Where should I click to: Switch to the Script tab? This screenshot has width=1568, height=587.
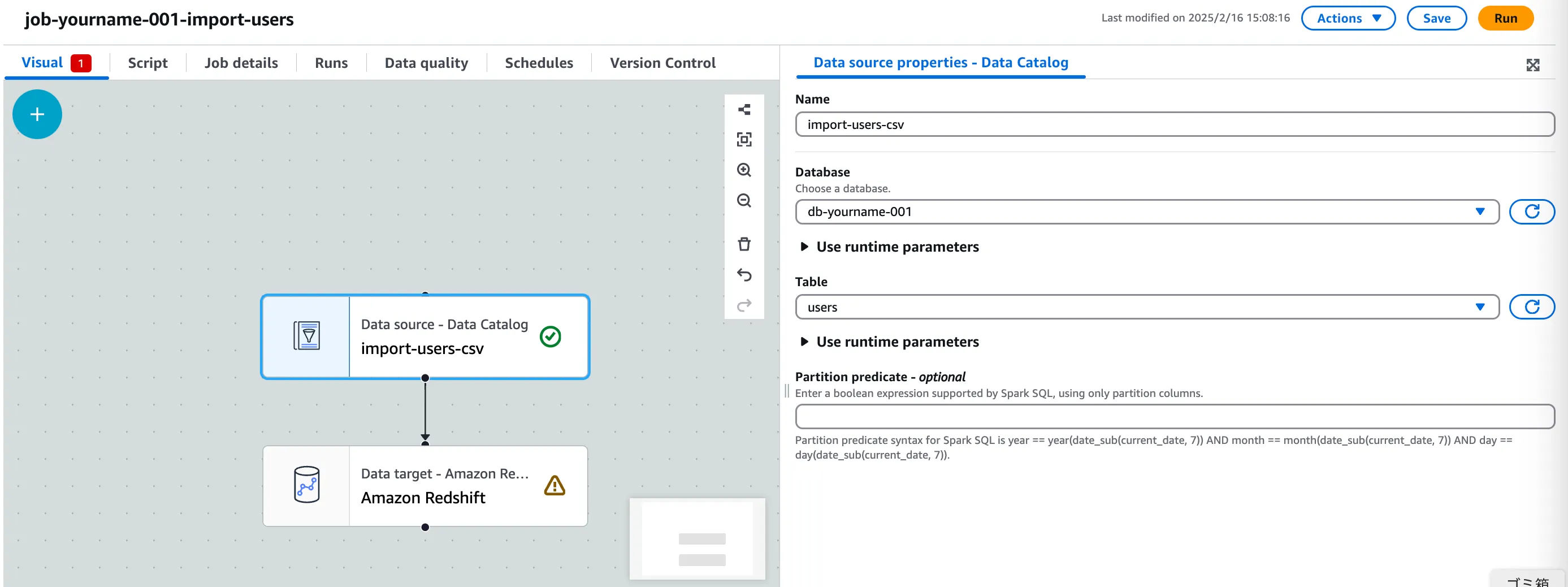(x=148, y=63)
